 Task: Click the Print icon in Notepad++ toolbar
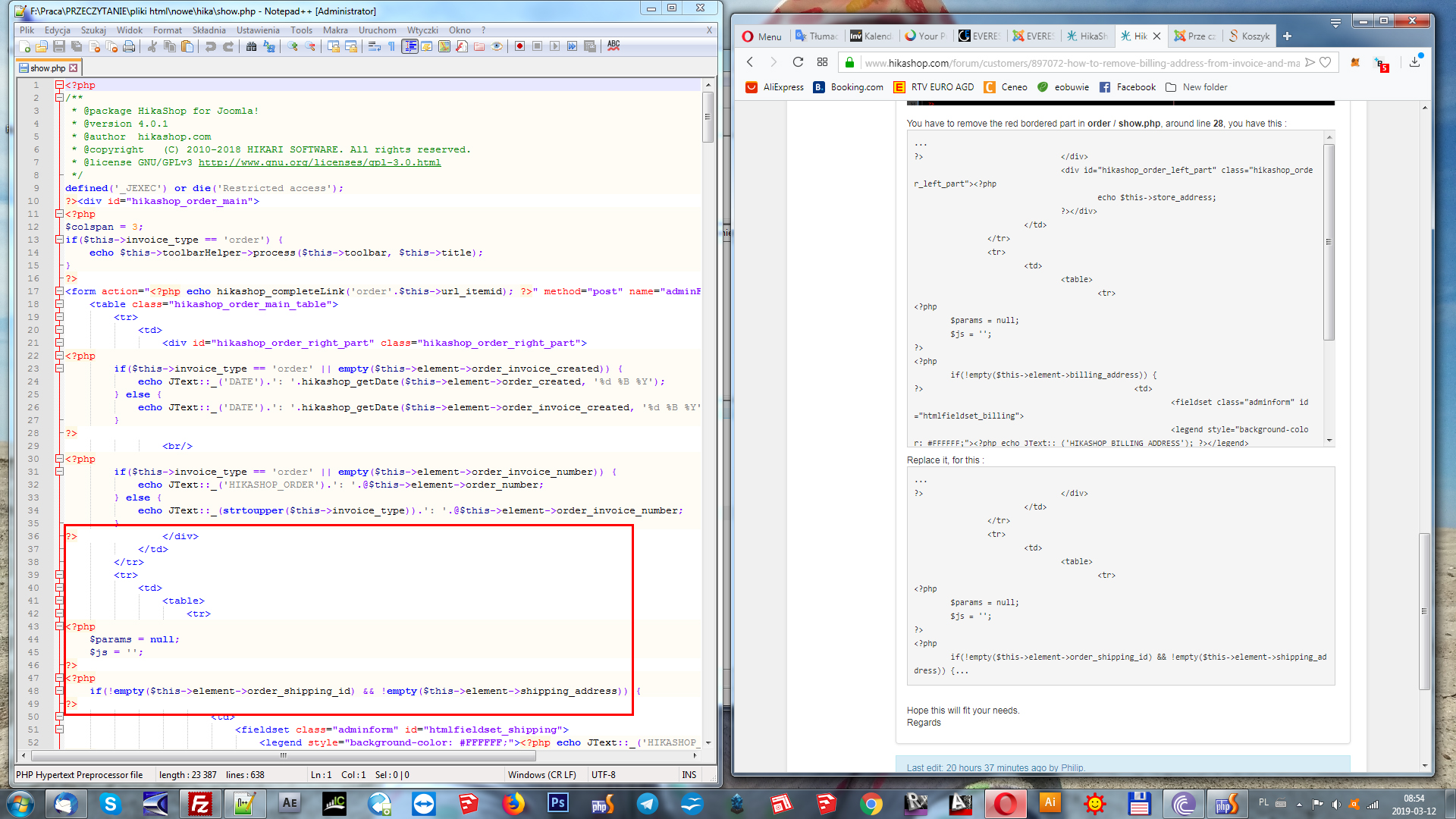129,46
